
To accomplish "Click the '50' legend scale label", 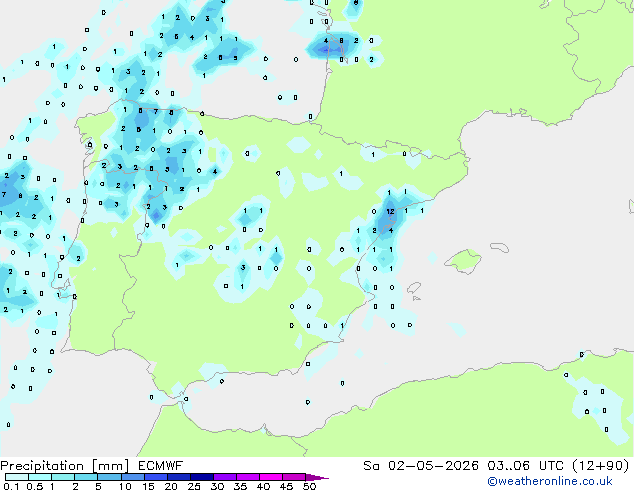I will point(309,486).
